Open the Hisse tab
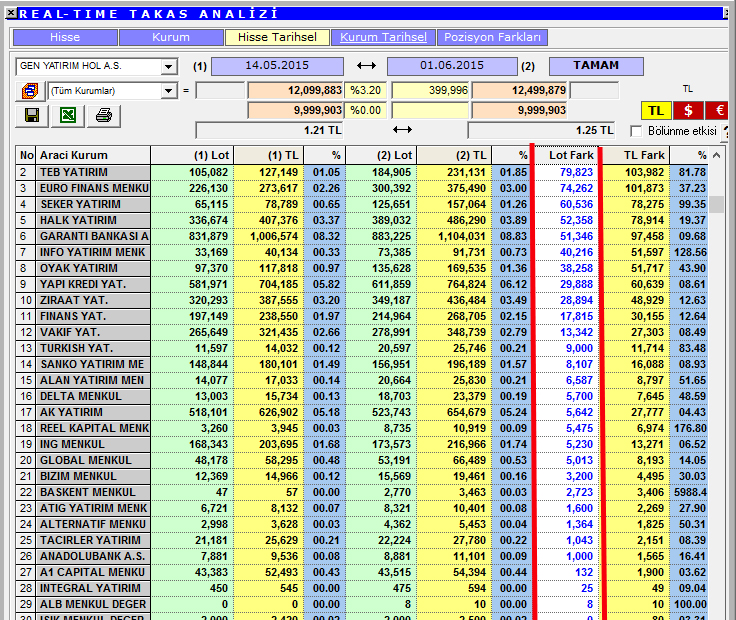The width and height of the screenshot is (736, 620). pos(65,37)
